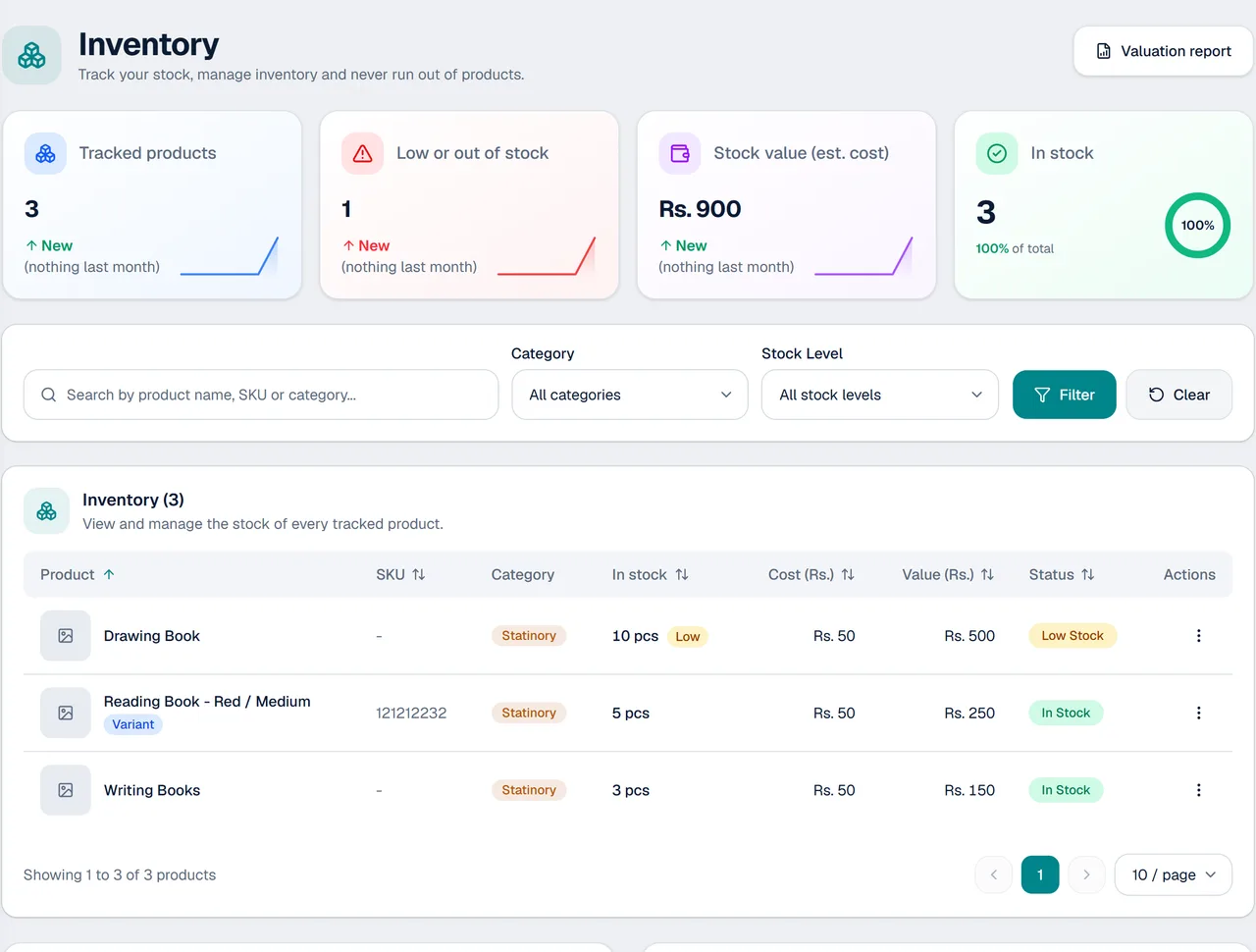Focus the product search field

261,395
